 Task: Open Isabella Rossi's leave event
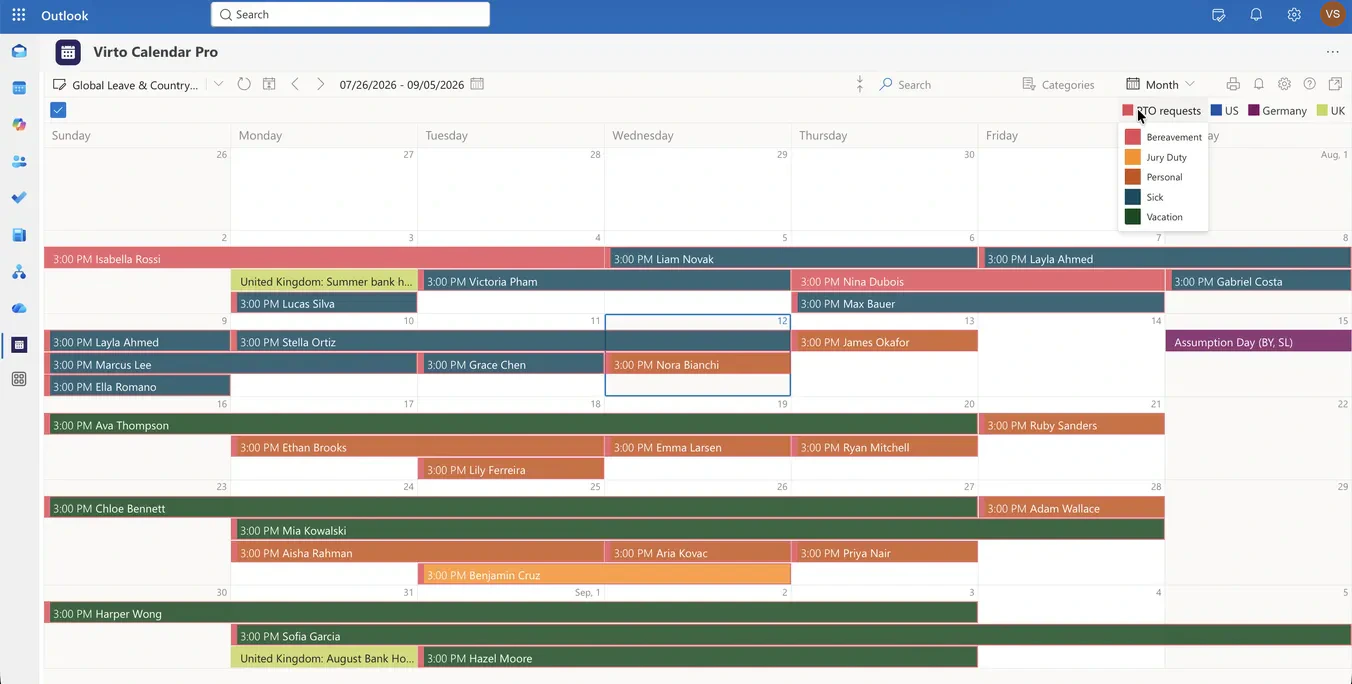click(x=325, y=258)
